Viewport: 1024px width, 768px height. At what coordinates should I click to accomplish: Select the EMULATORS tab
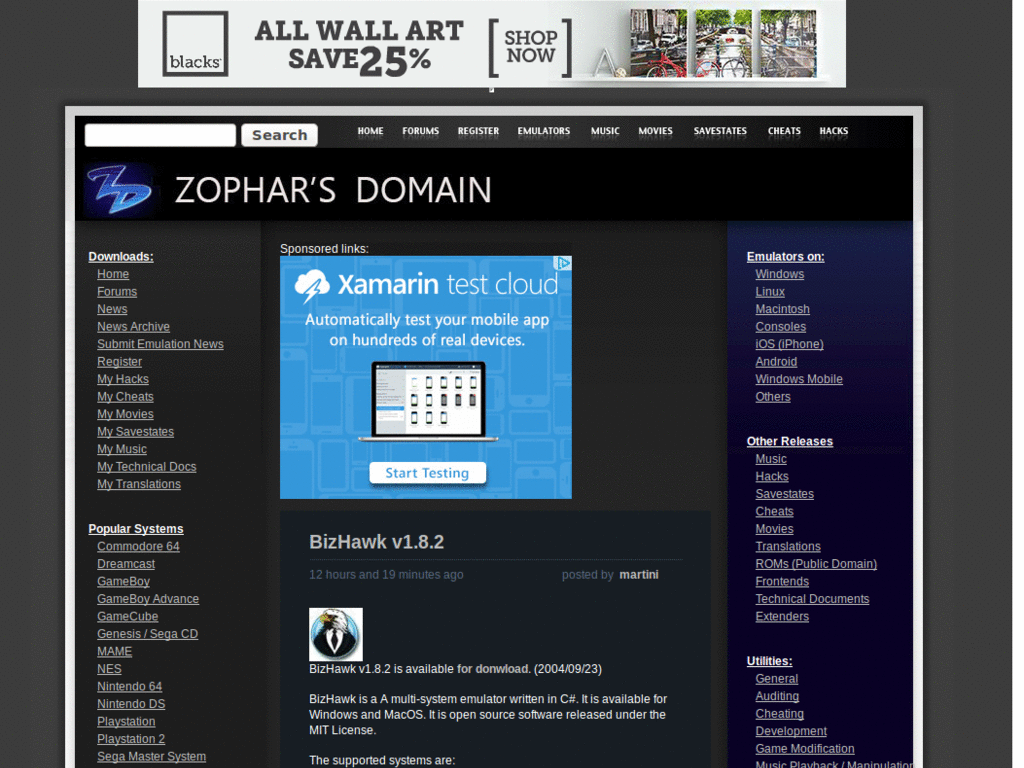(x=543, y=131)
